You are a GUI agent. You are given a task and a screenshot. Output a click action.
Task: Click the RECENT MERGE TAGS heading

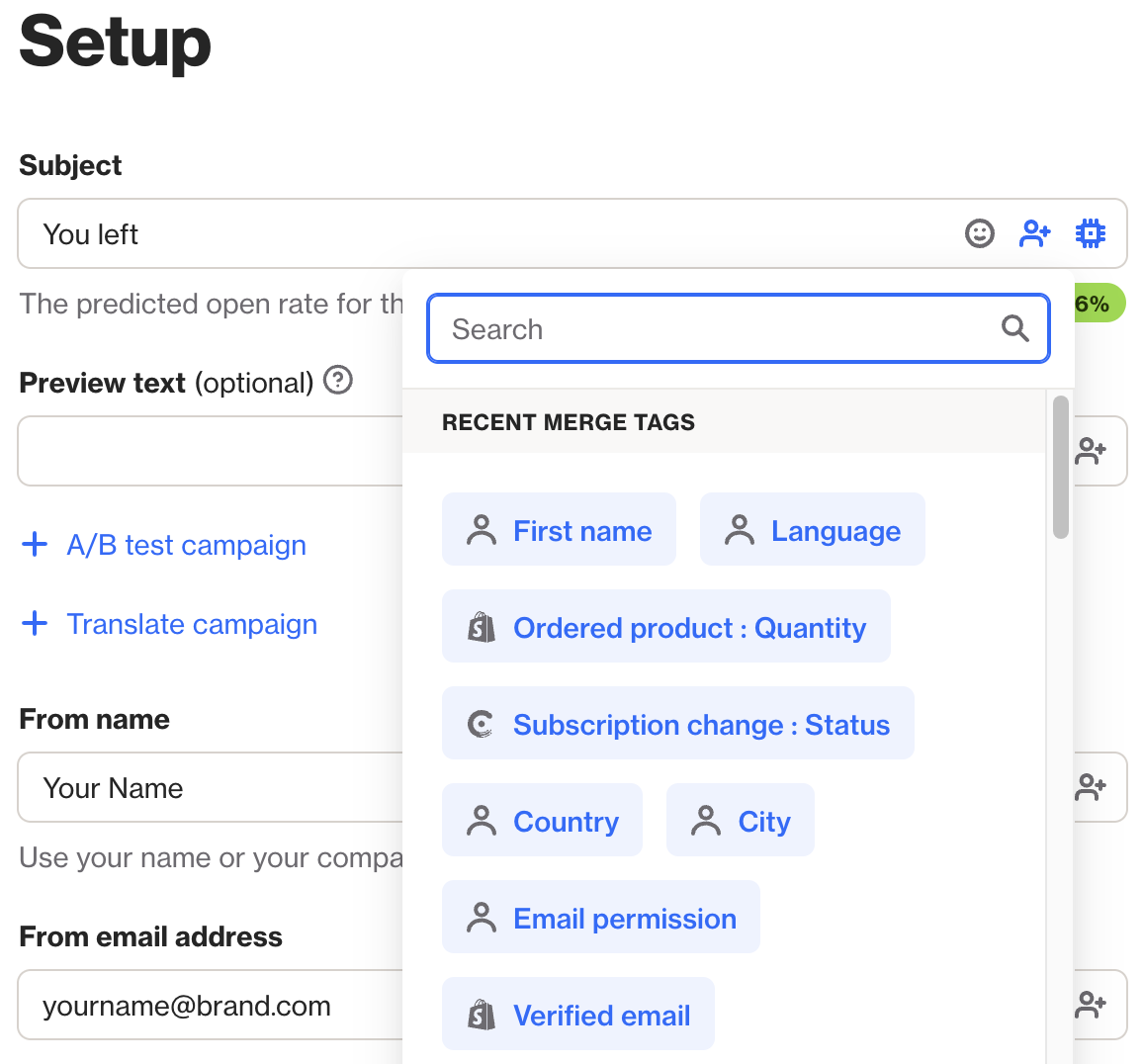tap(568, 422)
